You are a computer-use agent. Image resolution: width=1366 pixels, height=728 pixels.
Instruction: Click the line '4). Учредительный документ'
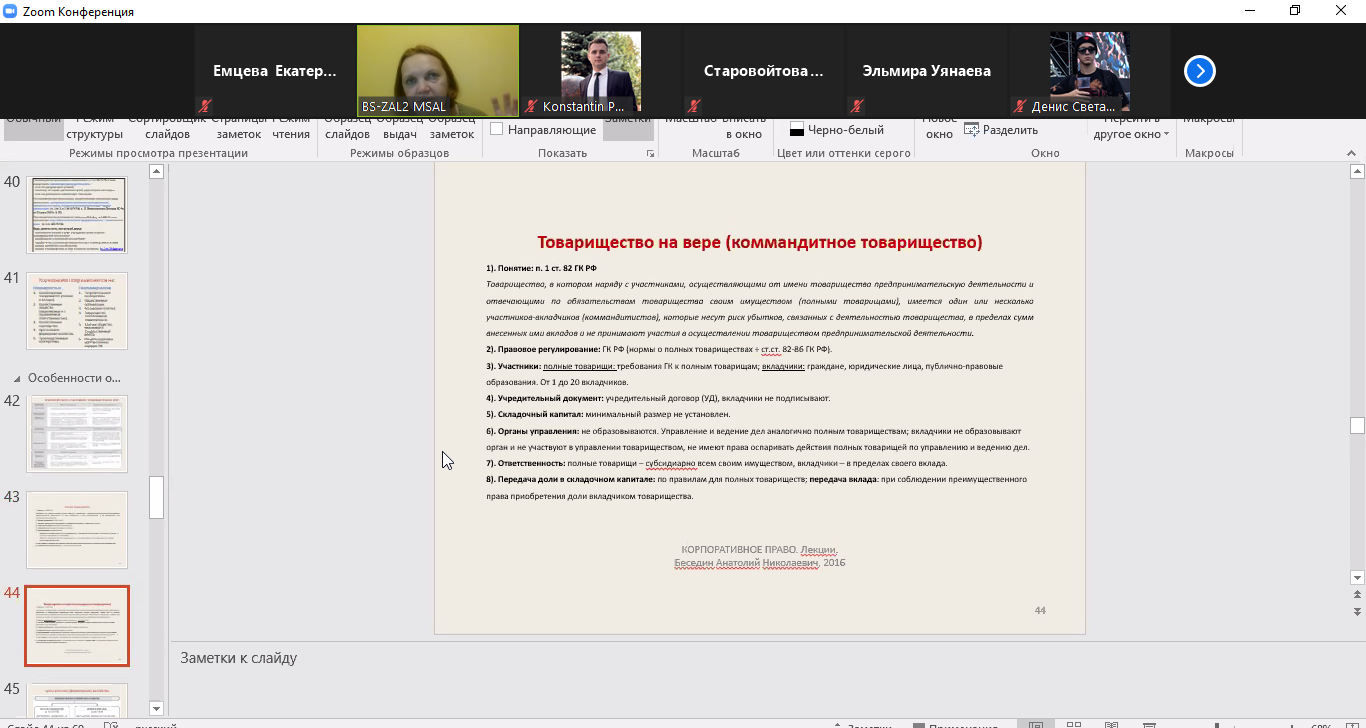click(658, 398)
